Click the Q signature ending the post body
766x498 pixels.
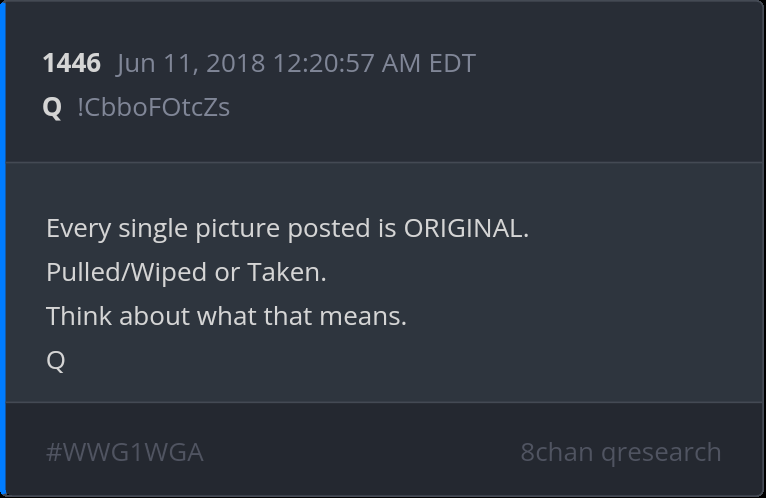[x=56, y=360]
